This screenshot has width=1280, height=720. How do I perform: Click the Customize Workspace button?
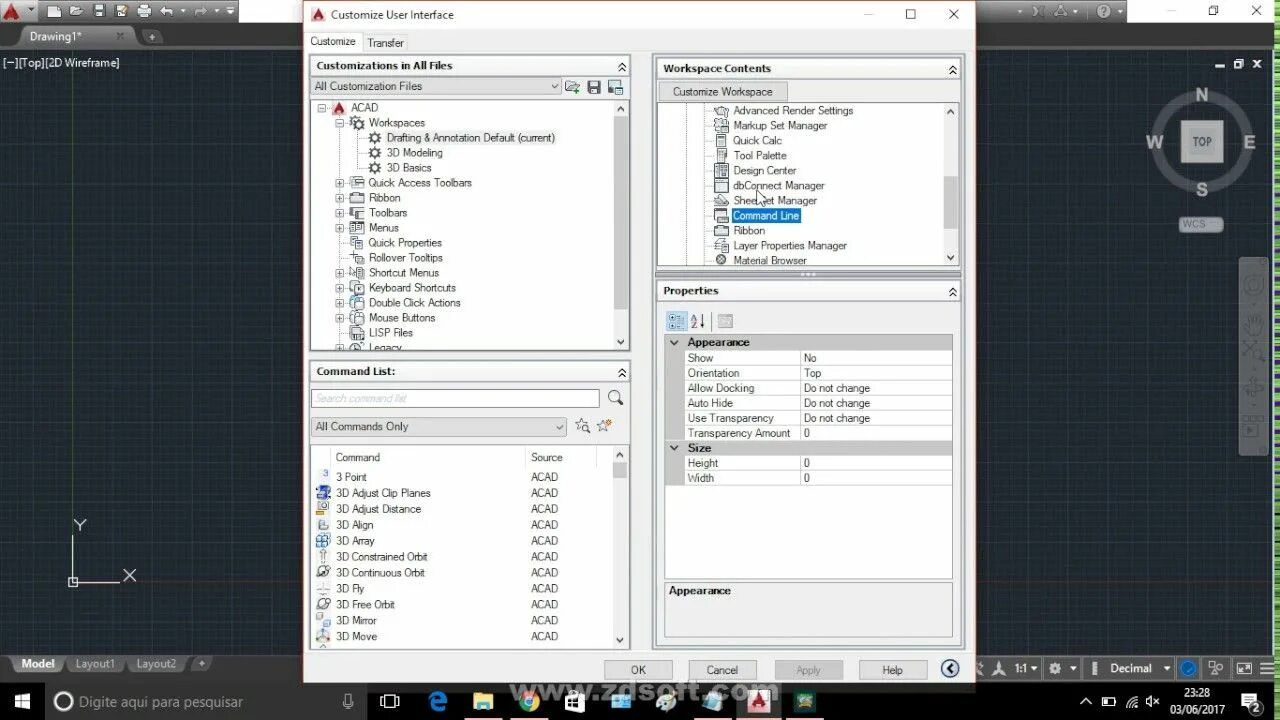723,91
